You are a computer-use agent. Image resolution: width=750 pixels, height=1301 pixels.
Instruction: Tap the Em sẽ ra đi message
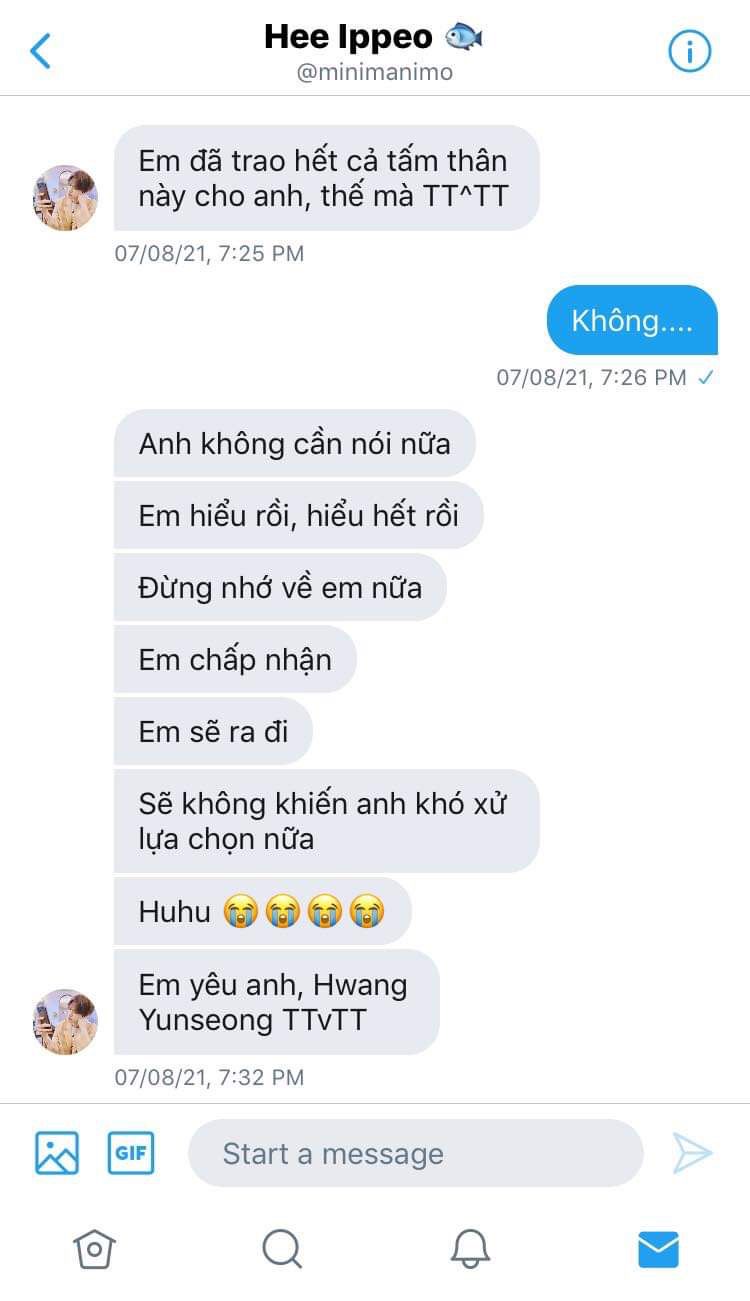tap(213, 731)
